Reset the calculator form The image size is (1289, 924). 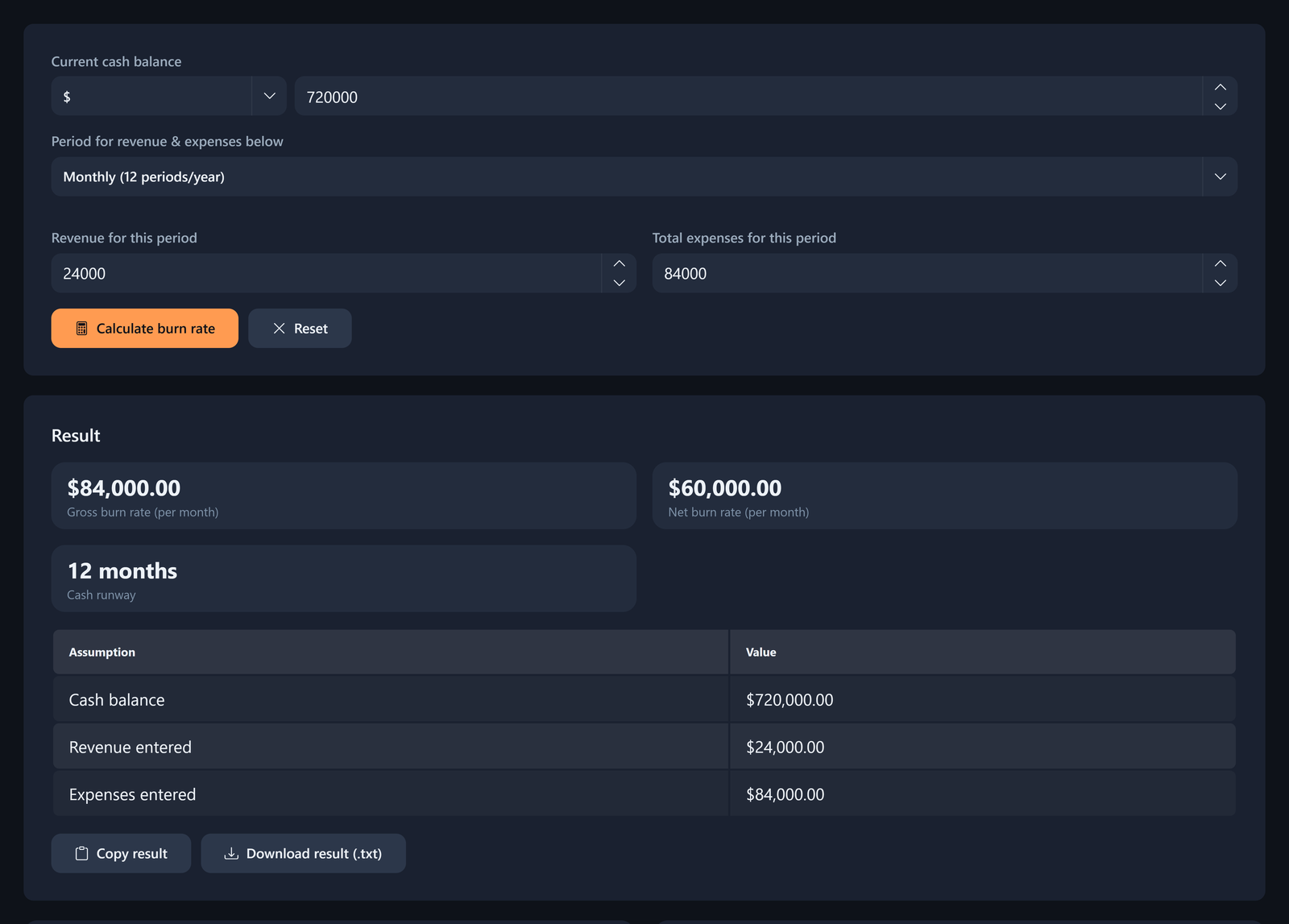click(300, 328)
